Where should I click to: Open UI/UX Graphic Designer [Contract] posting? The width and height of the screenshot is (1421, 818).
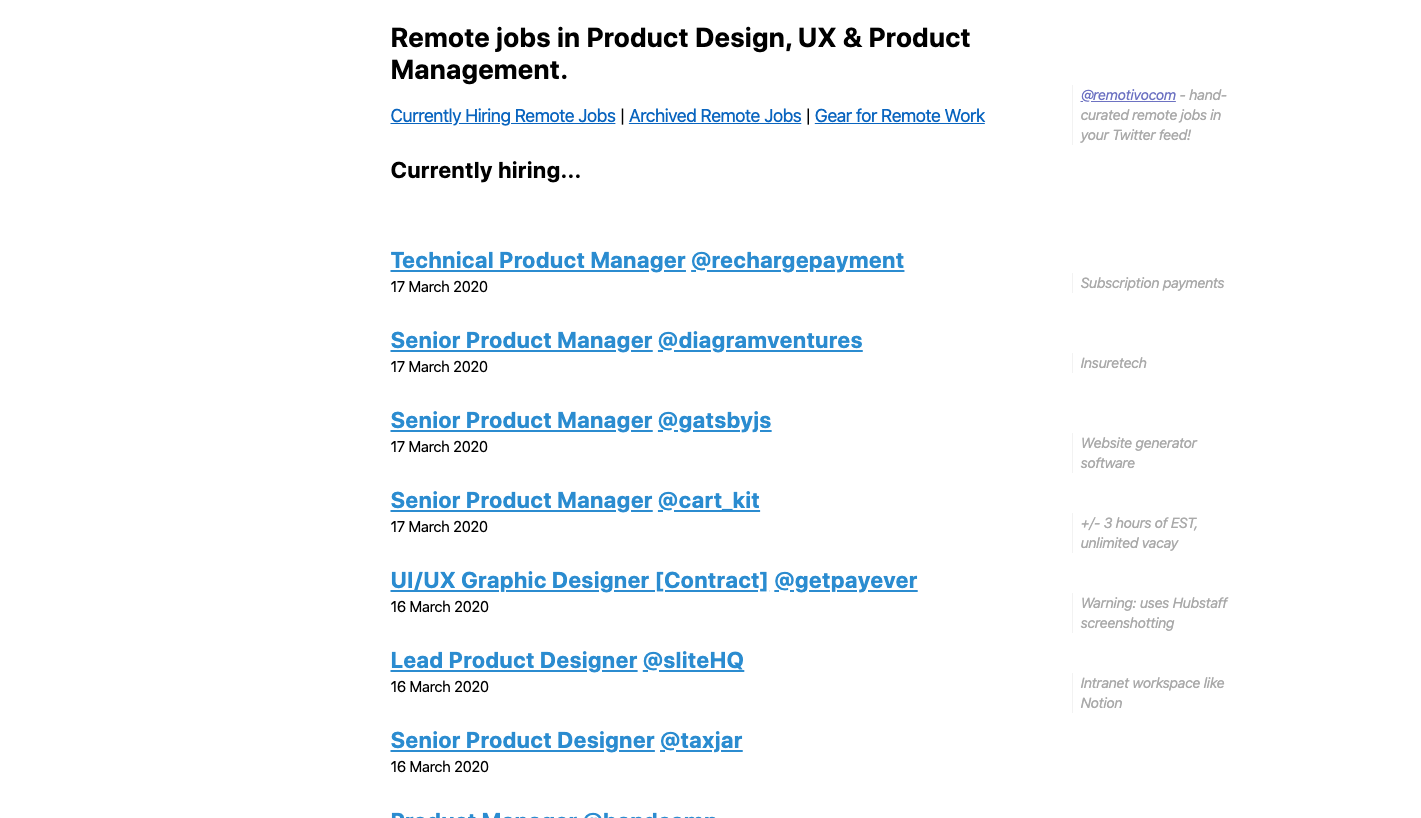[x=579, y=580]
